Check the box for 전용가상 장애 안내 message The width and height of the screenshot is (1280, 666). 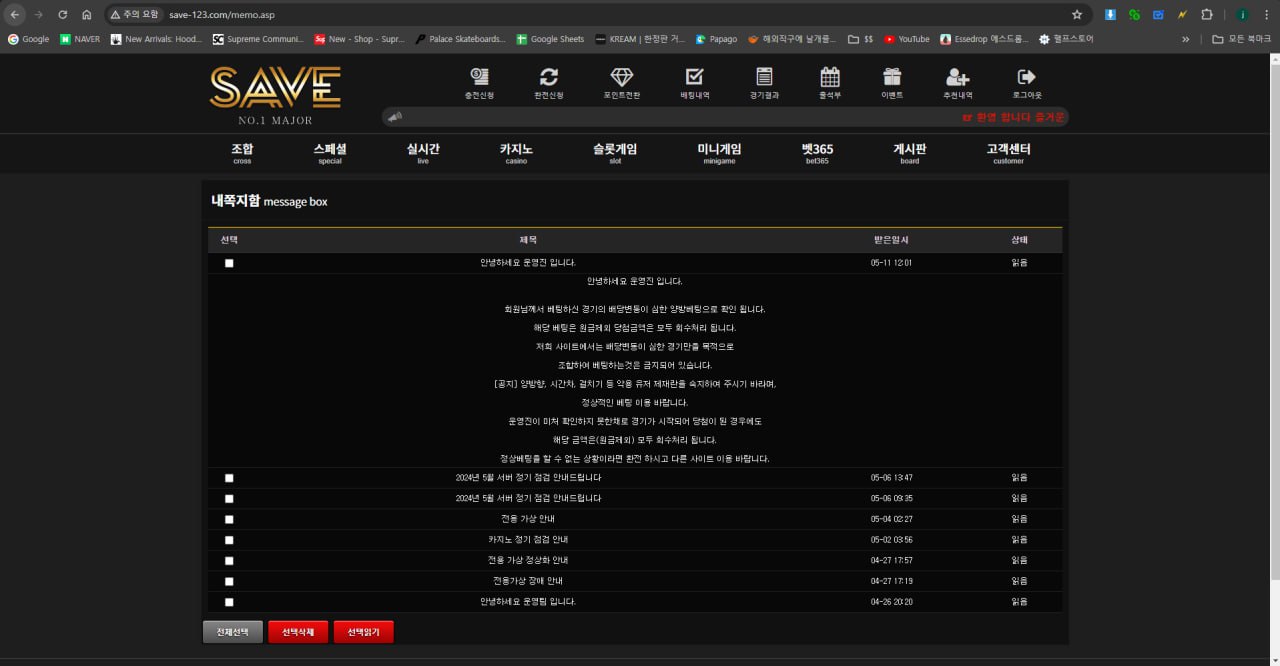[229, 581]
